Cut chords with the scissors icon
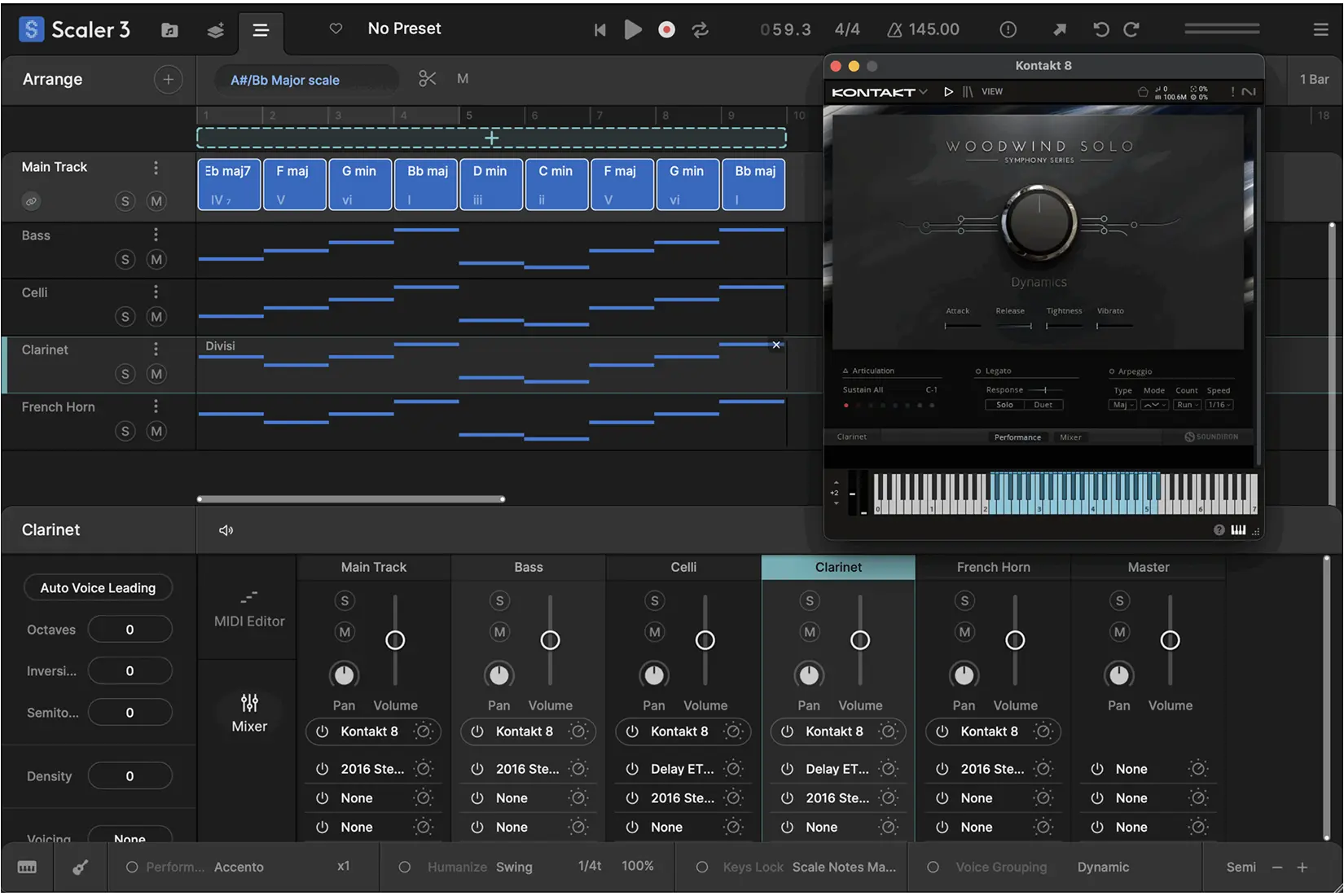This screenshot has width=1344, height=896. tap(427, 78)
